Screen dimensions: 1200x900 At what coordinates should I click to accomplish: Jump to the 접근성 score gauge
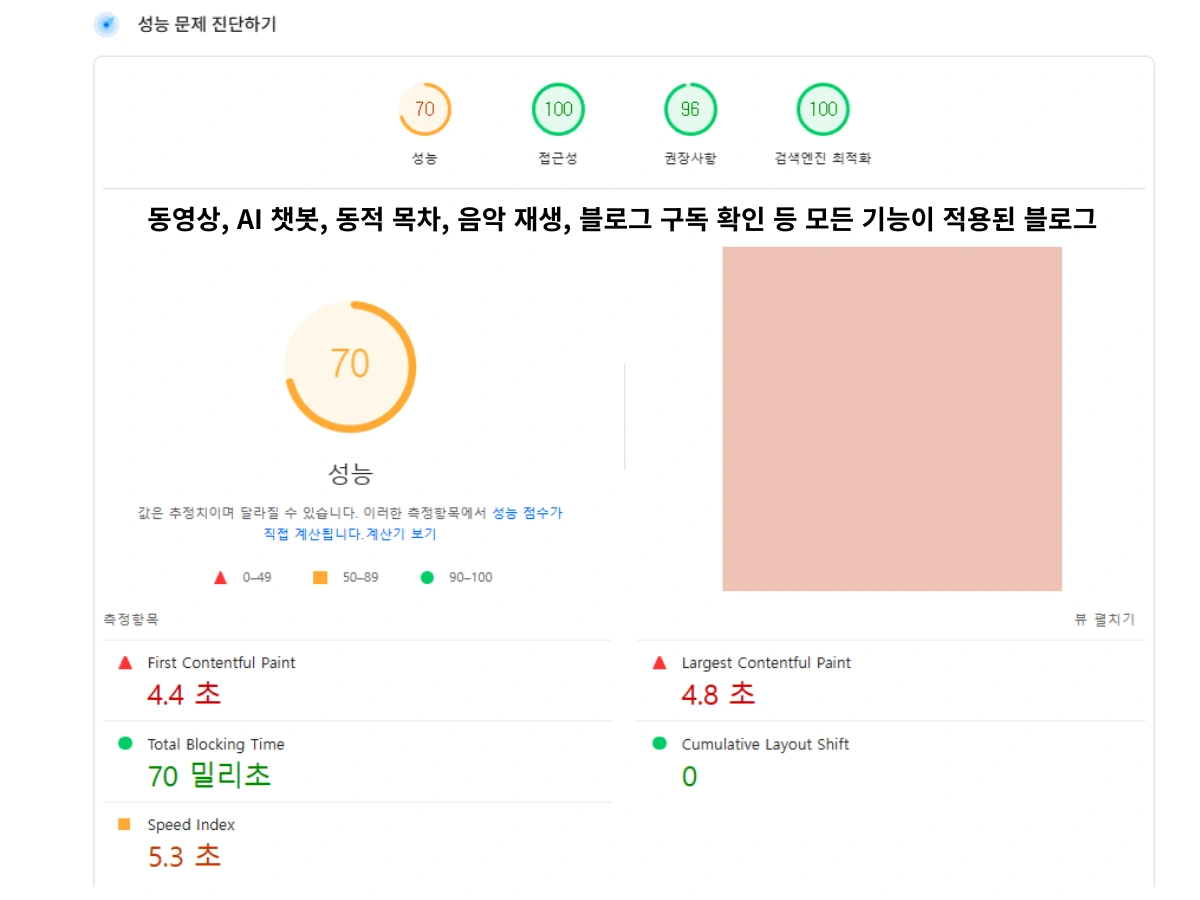pyautogui.click(x=558, y=109)
